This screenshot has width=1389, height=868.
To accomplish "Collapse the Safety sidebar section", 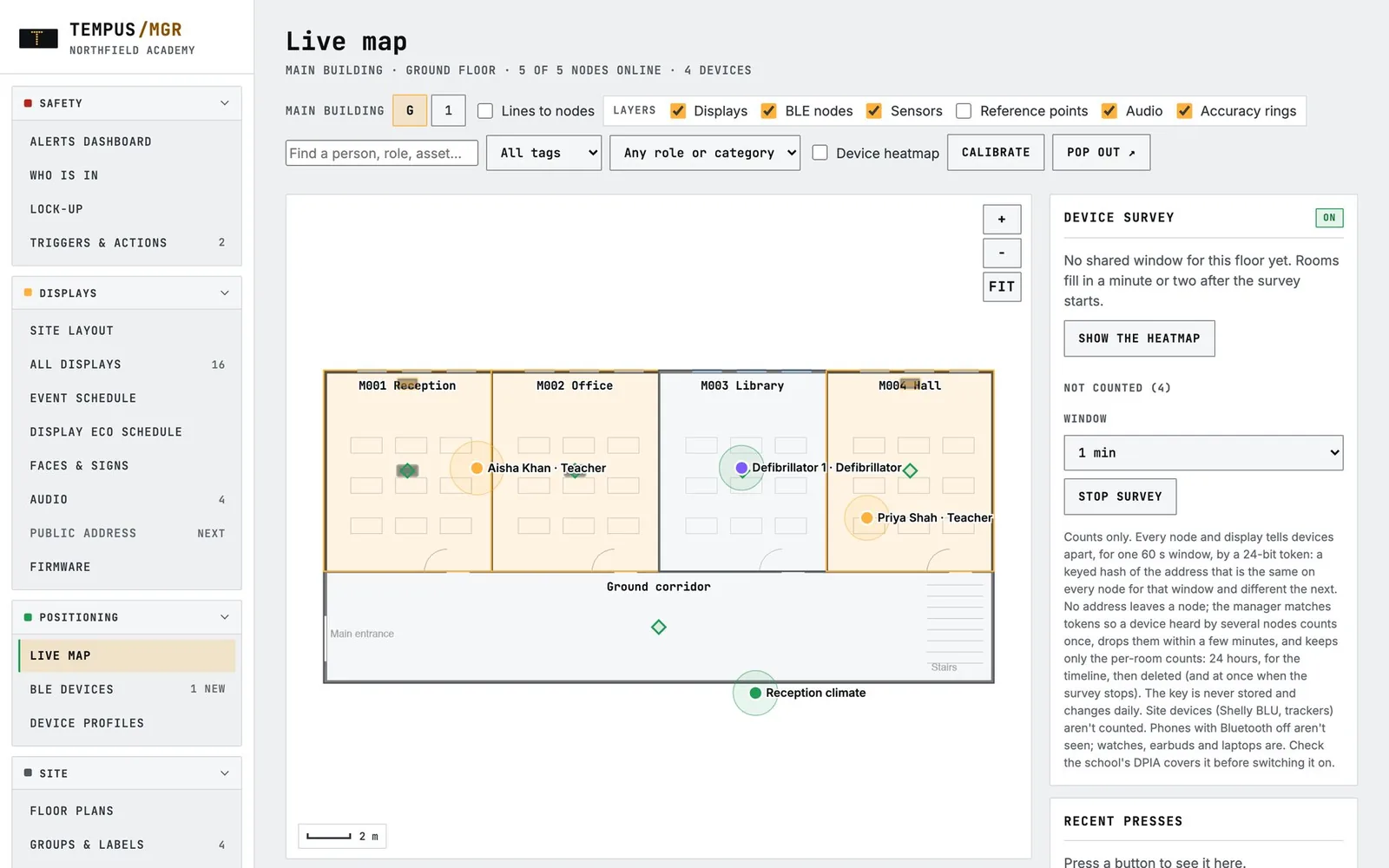I will click(127, 103).
